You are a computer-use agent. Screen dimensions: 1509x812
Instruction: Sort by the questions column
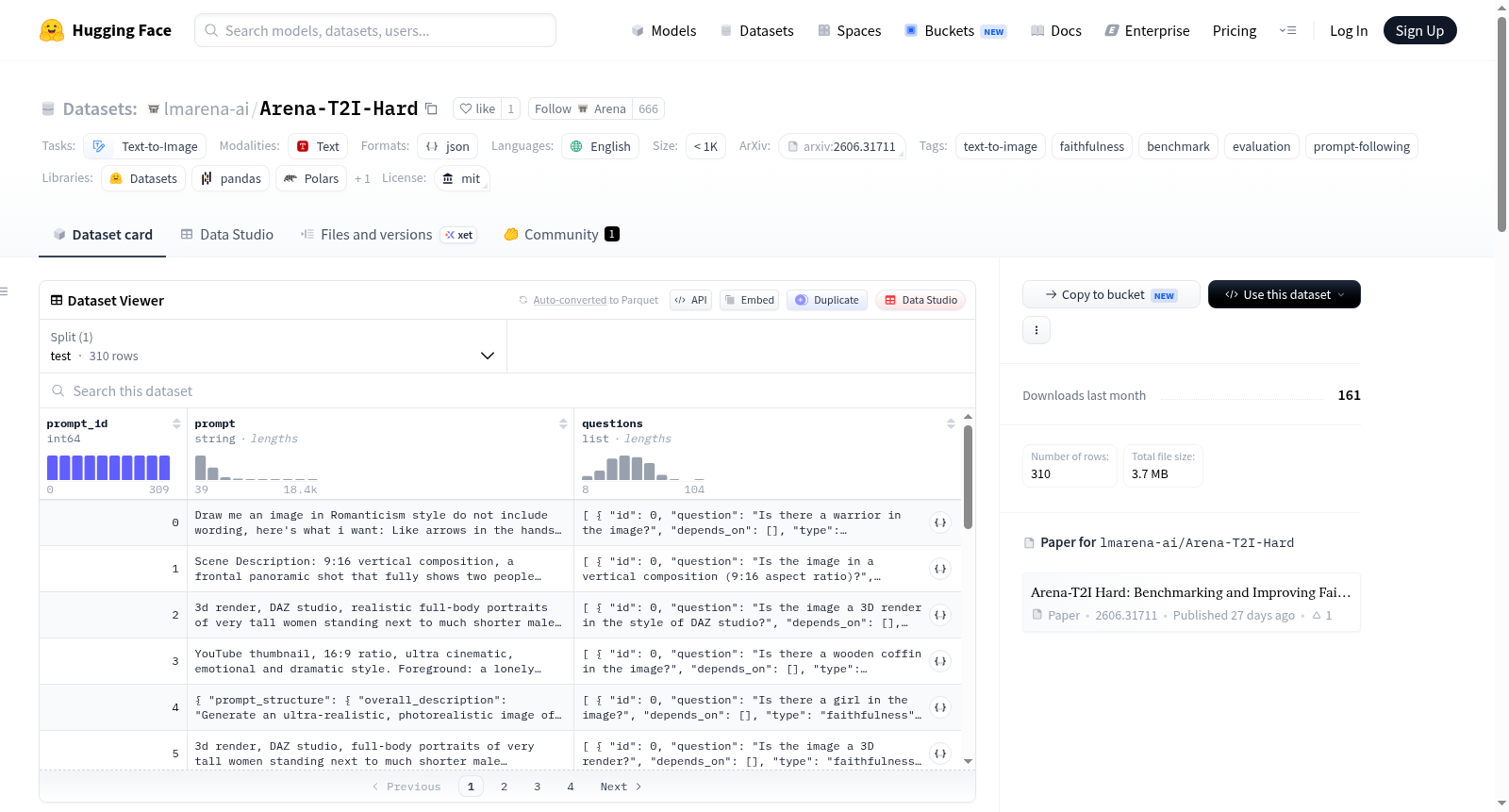(x=951, y=423)
